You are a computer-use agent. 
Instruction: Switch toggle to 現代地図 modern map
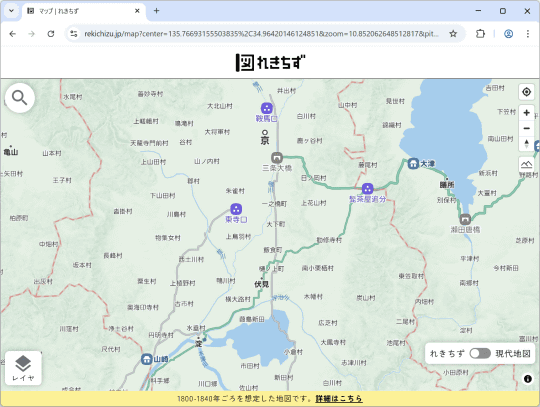coord(480,353)
